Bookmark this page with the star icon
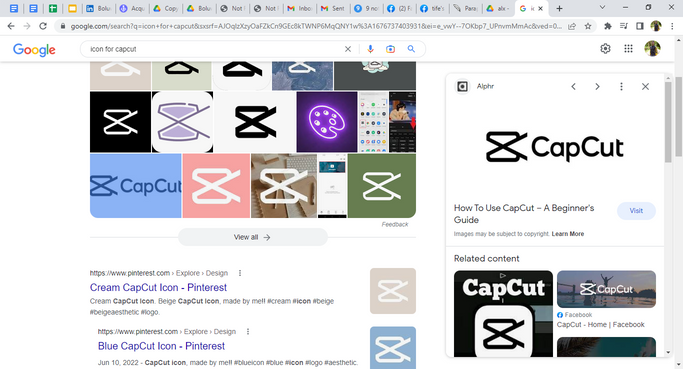This screenshot has height=369, width=683. click(588, 26)
